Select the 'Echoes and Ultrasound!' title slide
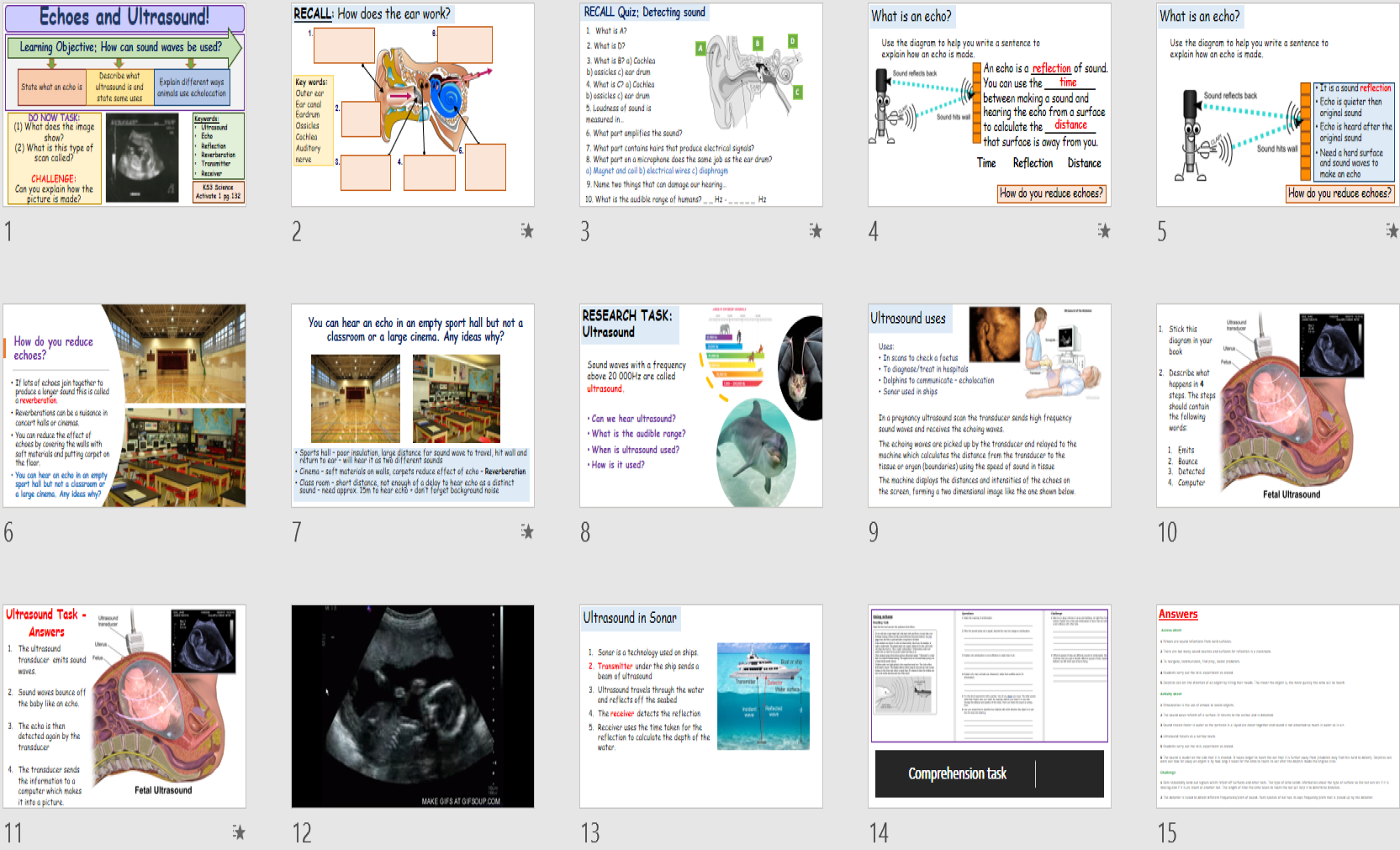 [124, 108]
